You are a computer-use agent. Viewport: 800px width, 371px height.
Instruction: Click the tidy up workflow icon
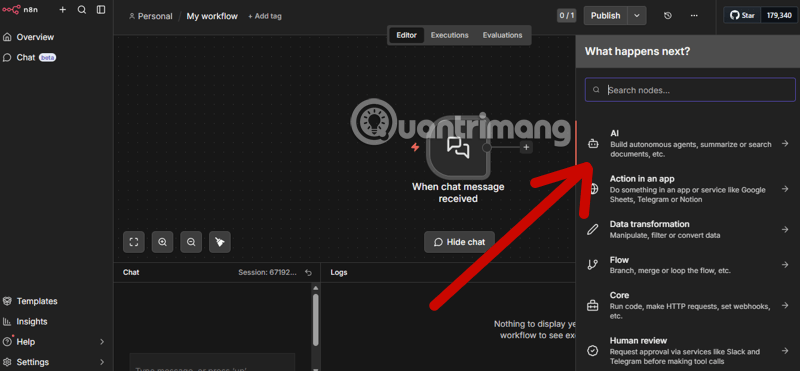(219, 242)
